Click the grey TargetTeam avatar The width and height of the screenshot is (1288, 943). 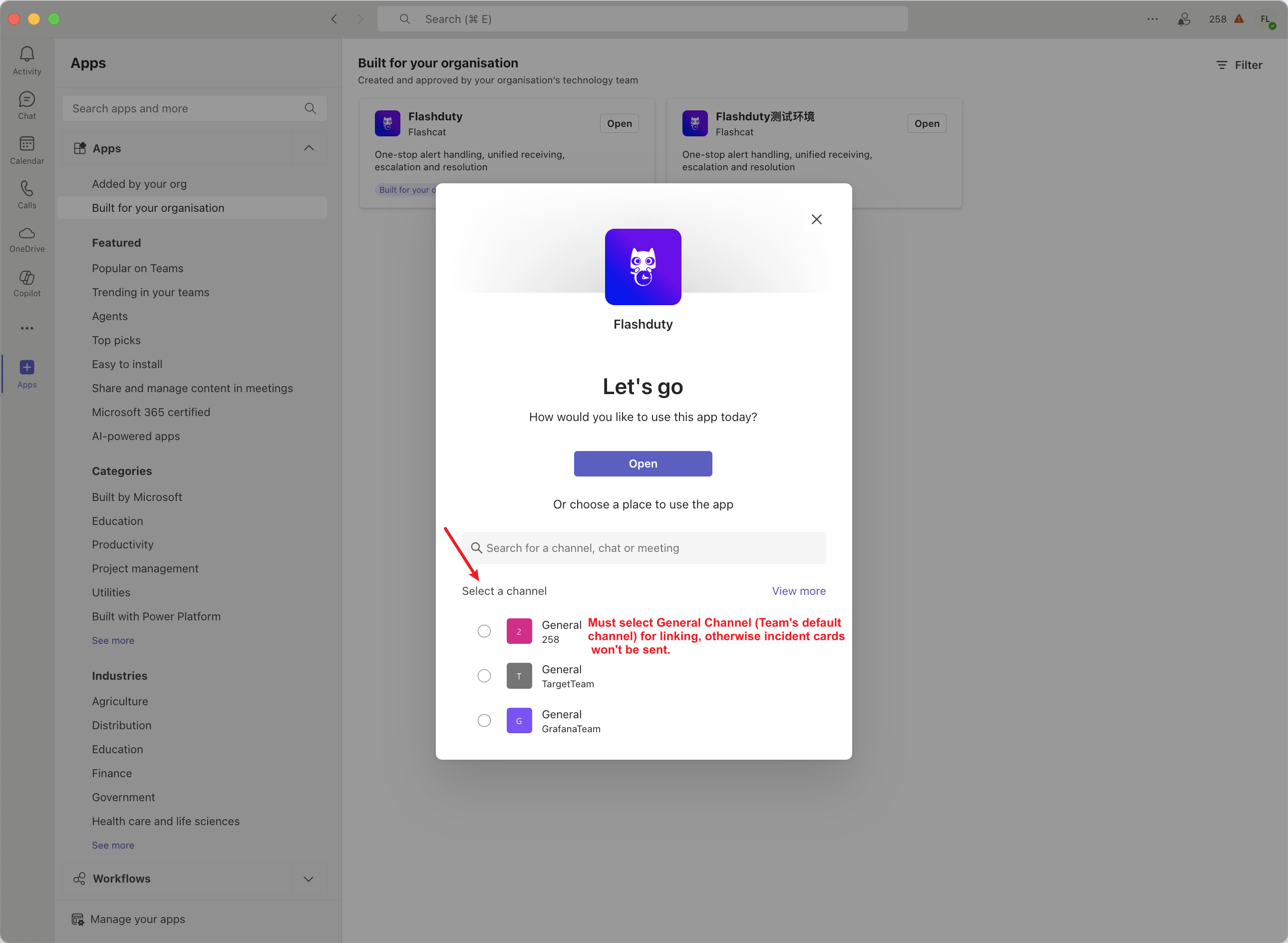(519, 676)
